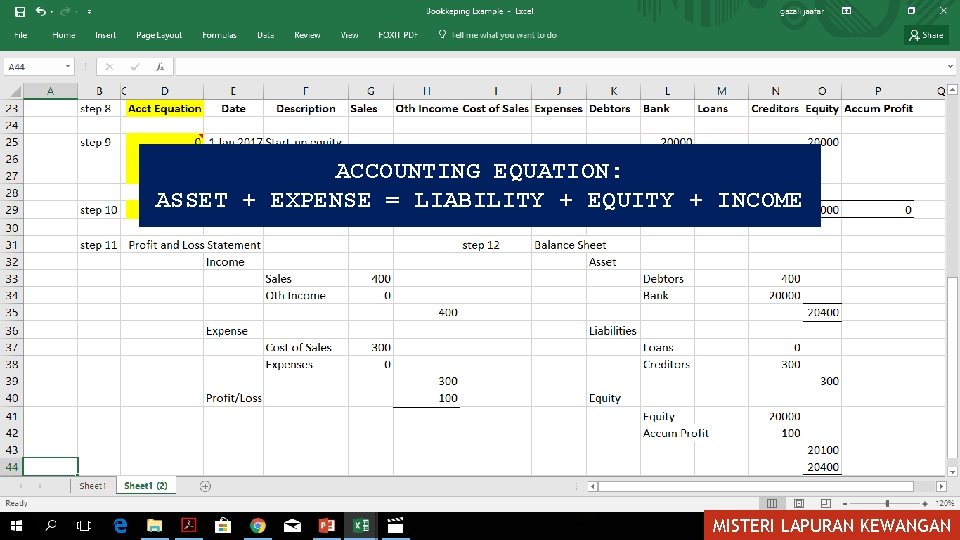
Task: Click the Cancel entry X icon
Action: coord(109,66)
